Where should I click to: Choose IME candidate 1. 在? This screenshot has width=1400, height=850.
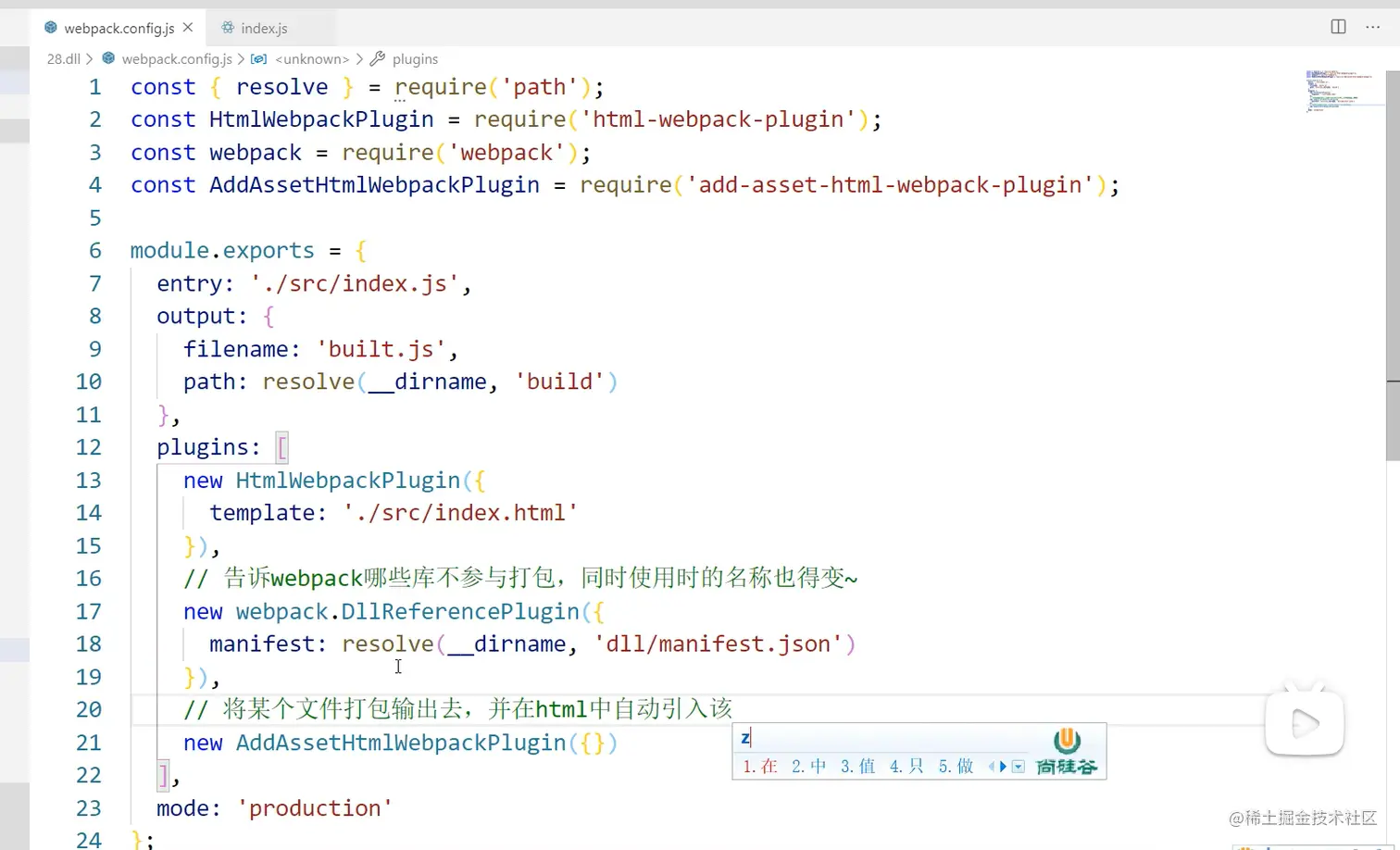point(759,767)
